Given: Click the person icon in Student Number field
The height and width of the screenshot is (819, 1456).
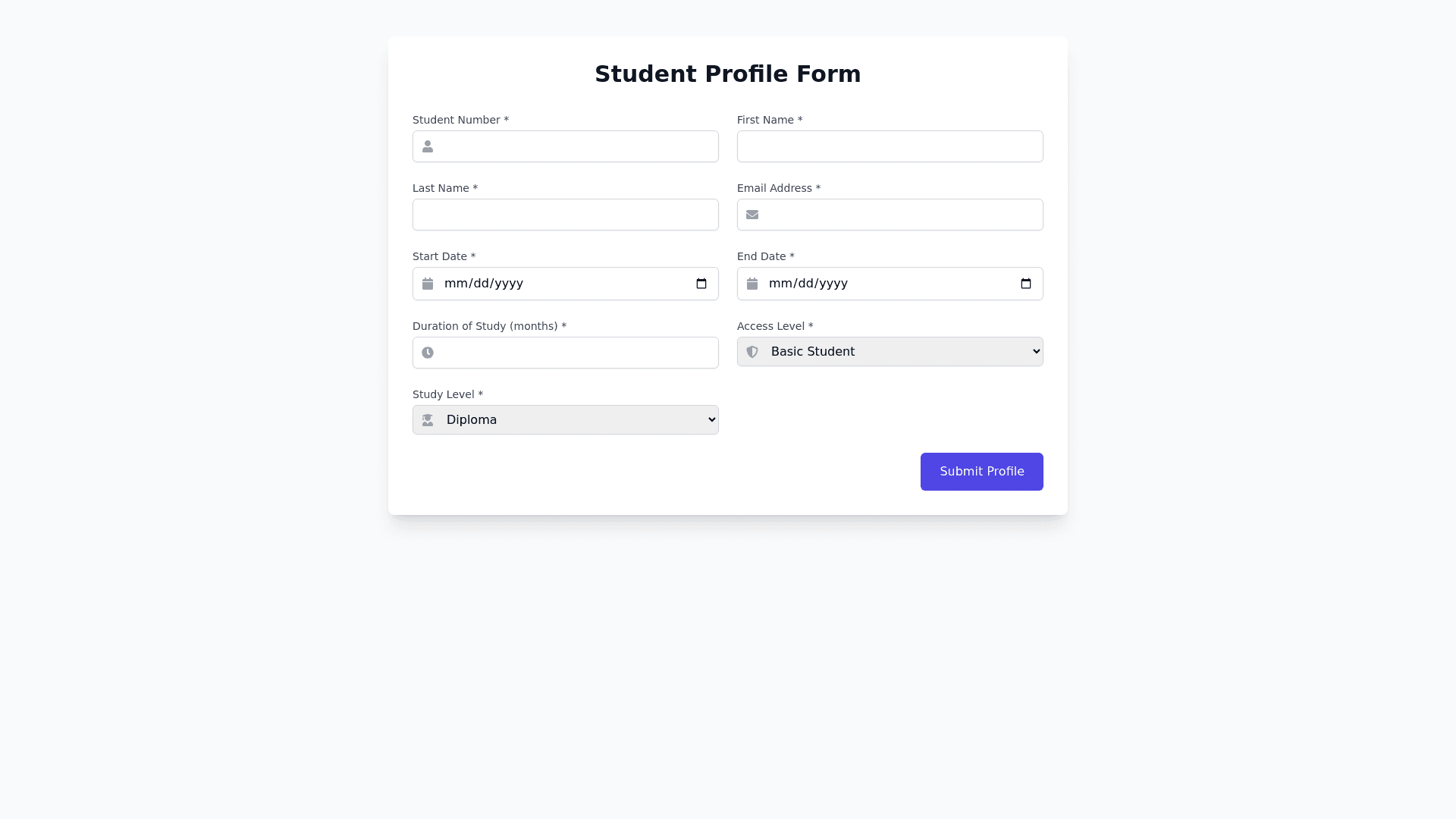Looking at the screenshot, I should coord(428,146).
